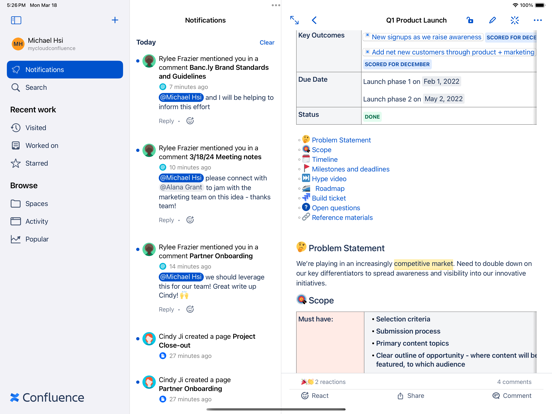
Task: Tap the plus create button
Action: (x=115, y=20)
